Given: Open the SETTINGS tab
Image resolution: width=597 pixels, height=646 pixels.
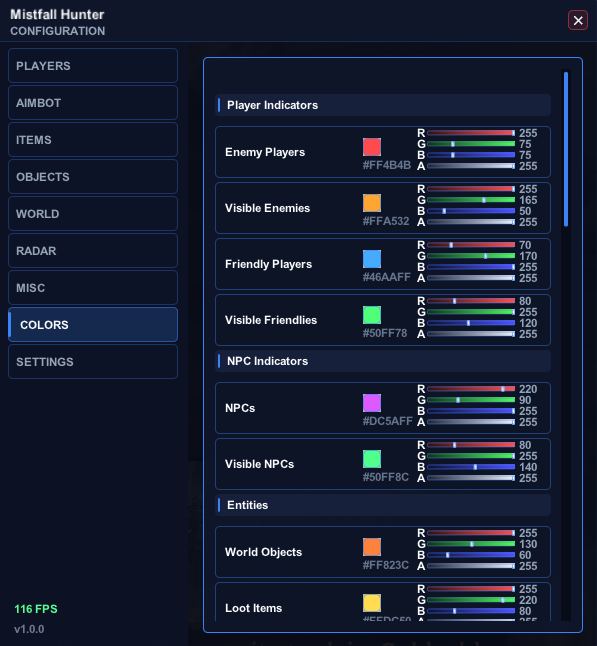Looking at the screenshot, I should [x=93, y=362].
